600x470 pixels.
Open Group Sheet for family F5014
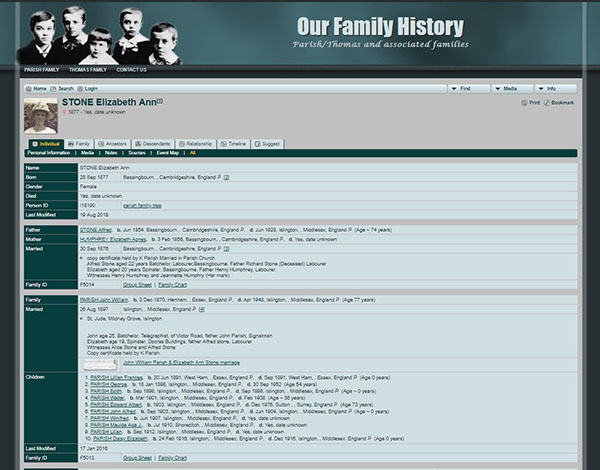pos(137,285)
